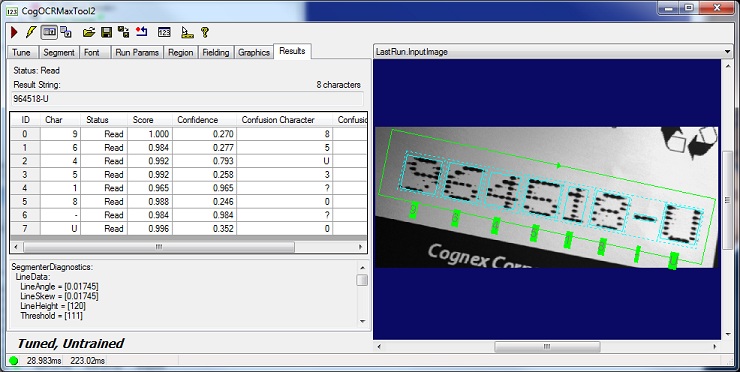Click the Threshold = [111] diagnostics line
Screen dimensions: 740x372
51,316
